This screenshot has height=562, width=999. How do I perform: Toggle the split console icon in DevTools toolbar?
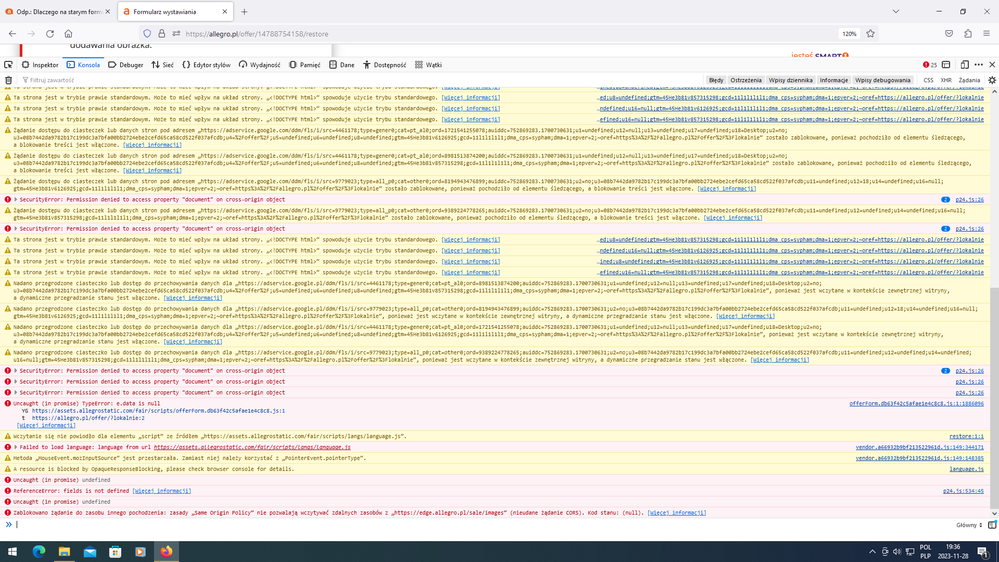coord(946,64)
